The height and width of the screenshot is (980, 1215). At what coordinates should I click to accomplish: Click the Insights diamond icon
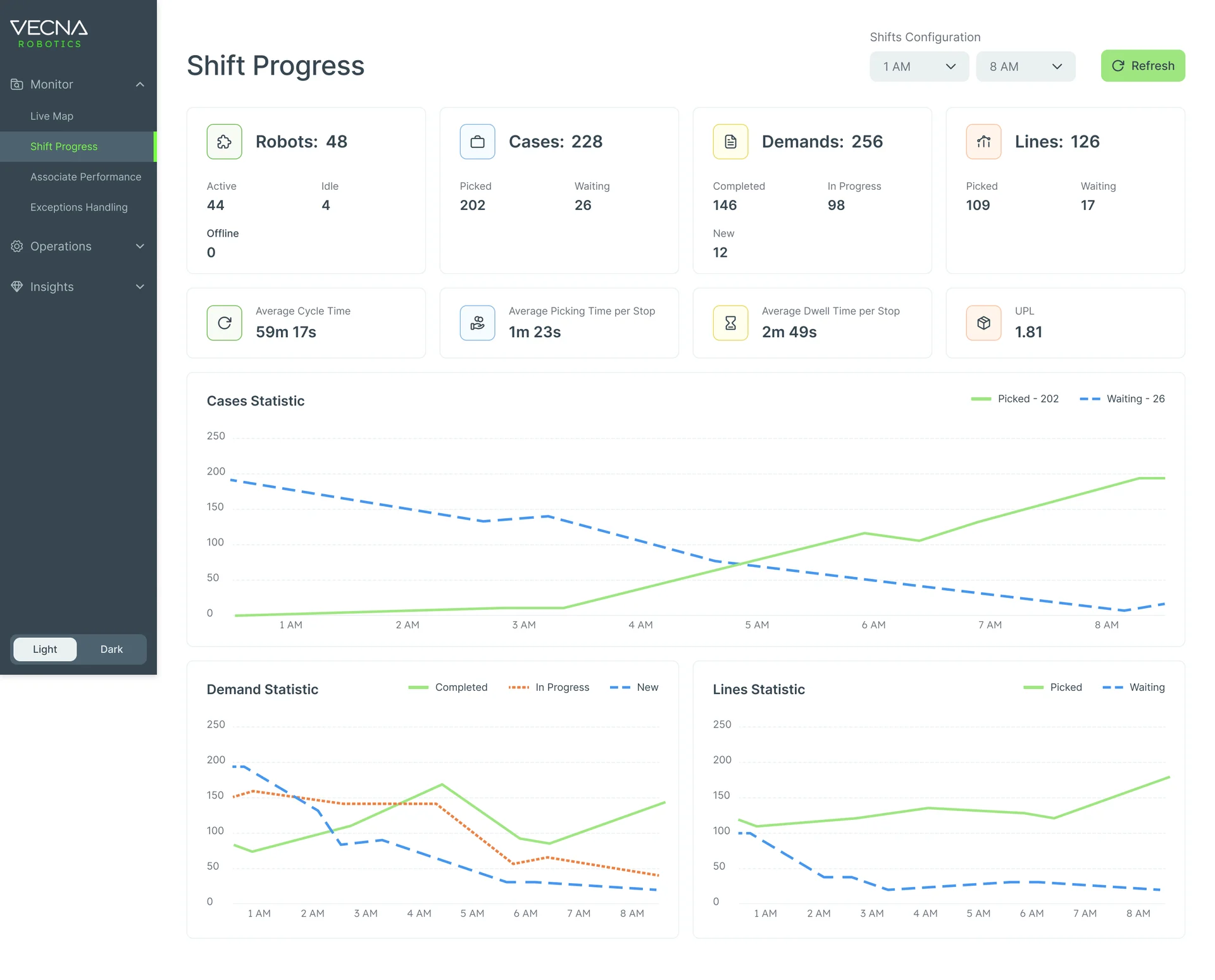coord(17,287)
